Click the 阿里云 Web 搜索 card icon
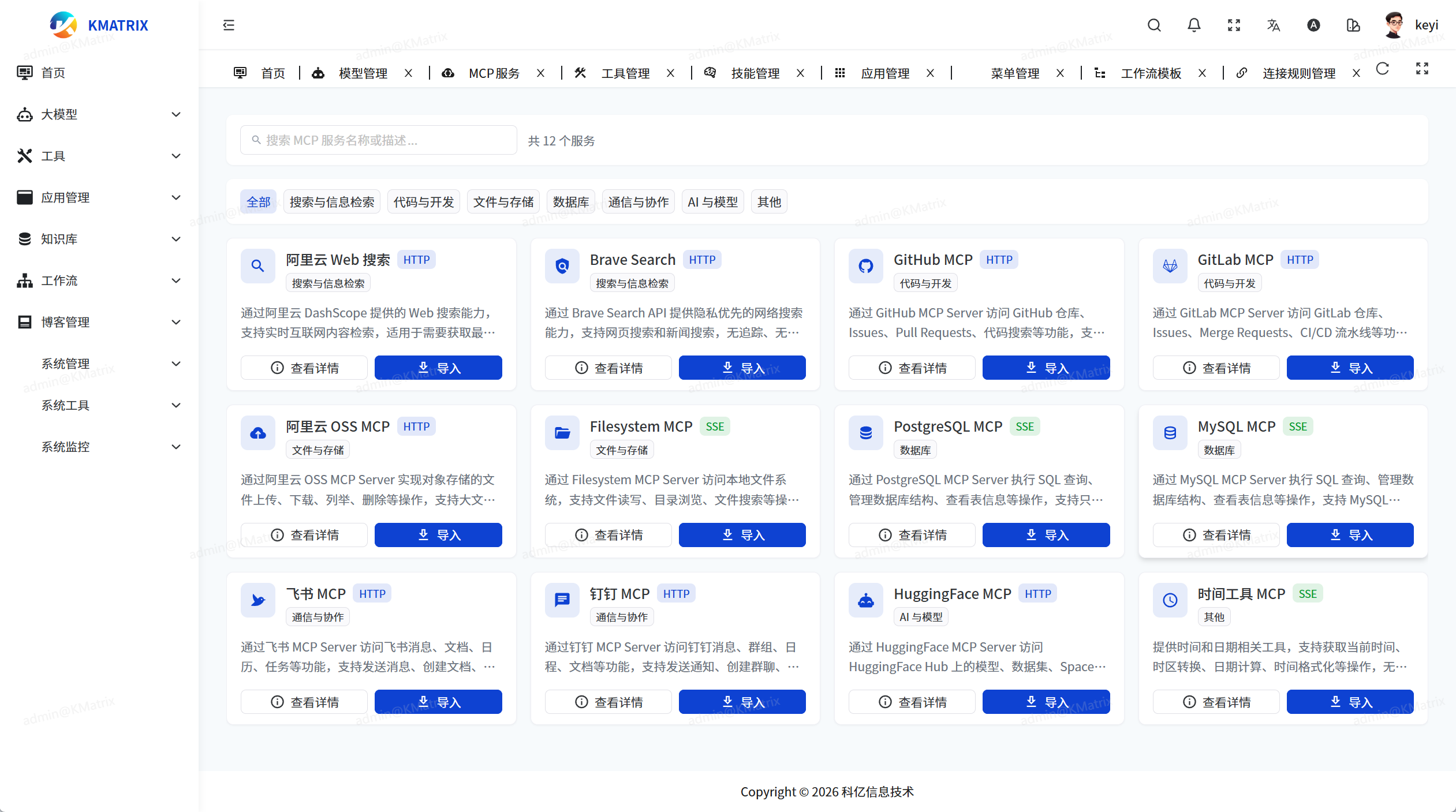The width and height of the screenshot is (1456, 812). pos(258,266)
